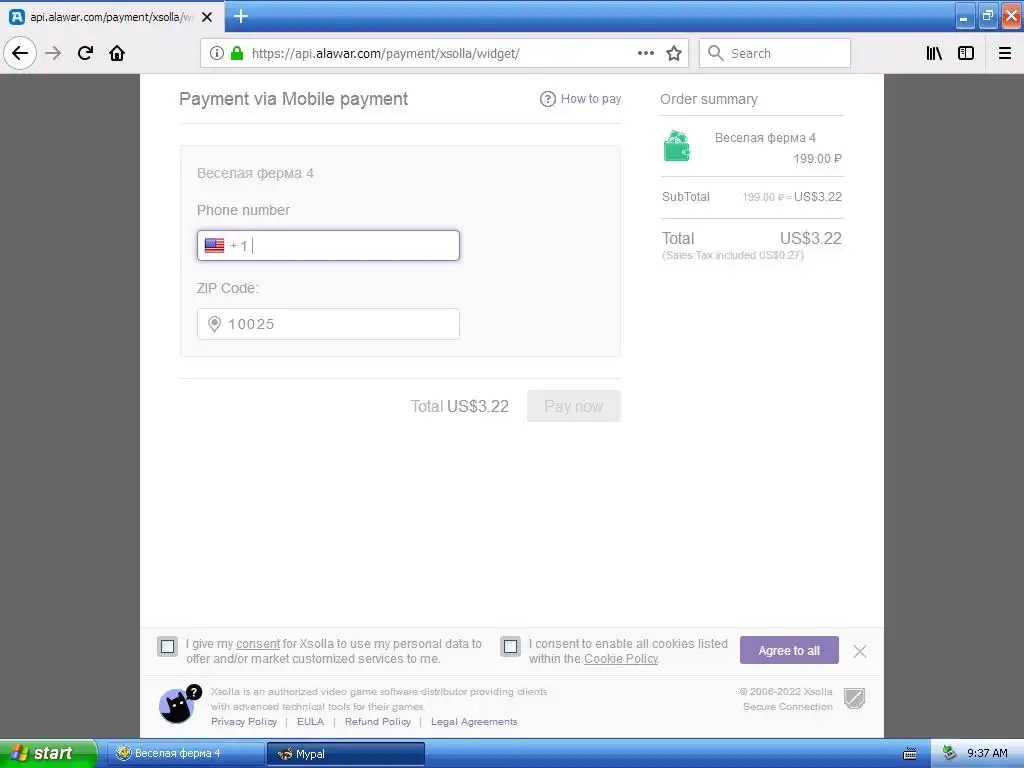The image size is (1024, 768).
Task: Click the Xsolla cat help mascot
Action: click(178, 705)
